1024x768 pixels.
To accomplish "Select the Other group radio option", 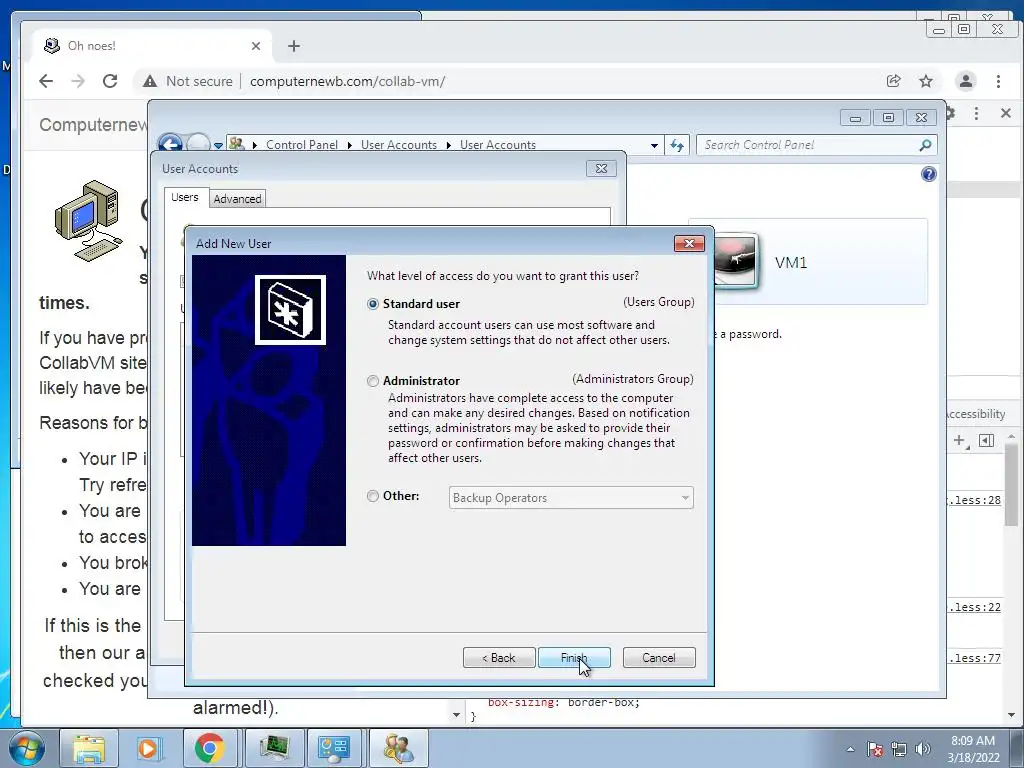I will [x=373, y=496].
